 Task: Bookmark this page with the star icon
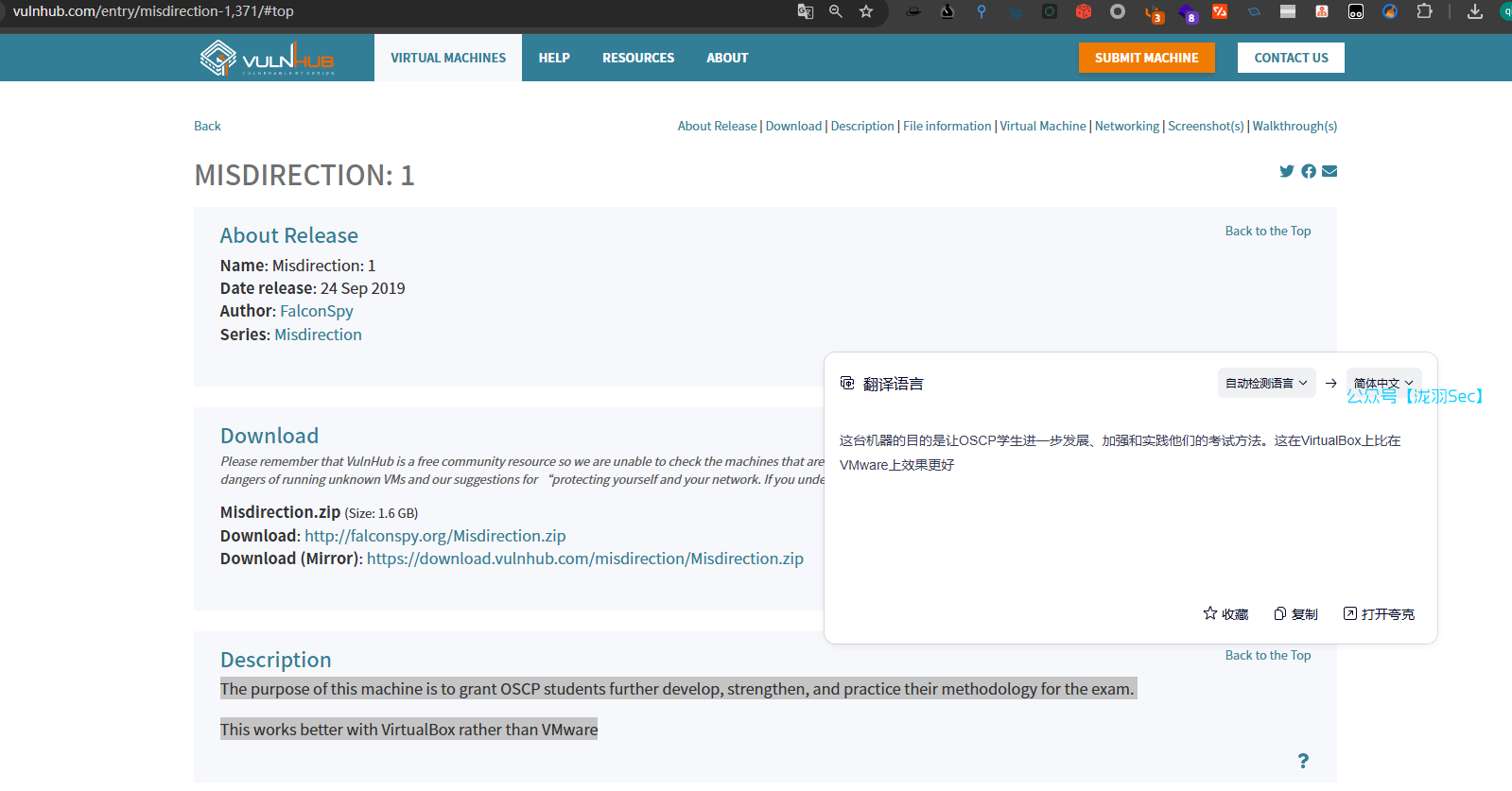pyautogui.click(x=866, y=11)
